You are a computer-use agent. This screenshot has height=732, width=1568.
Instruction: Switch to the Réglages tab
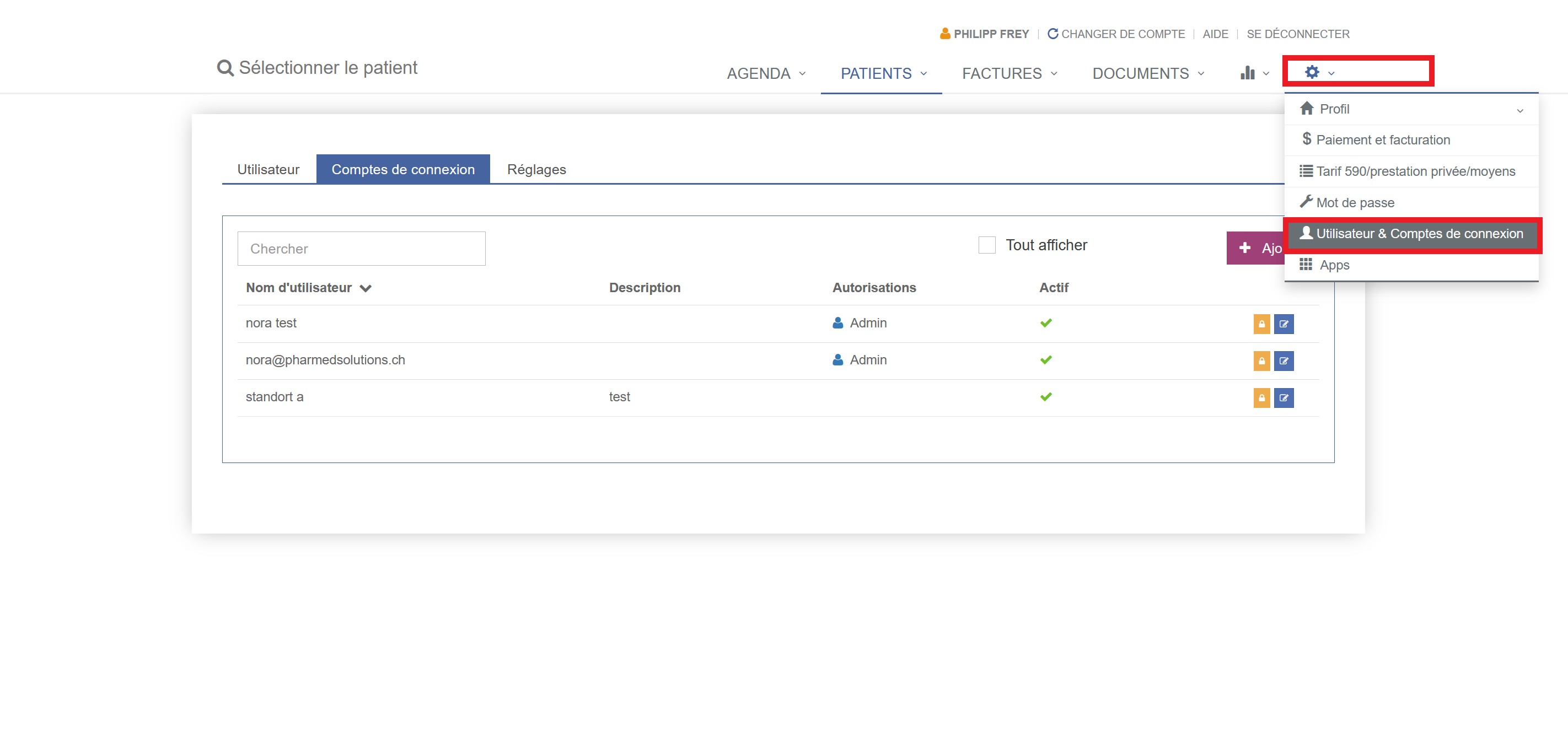point(536,169)
